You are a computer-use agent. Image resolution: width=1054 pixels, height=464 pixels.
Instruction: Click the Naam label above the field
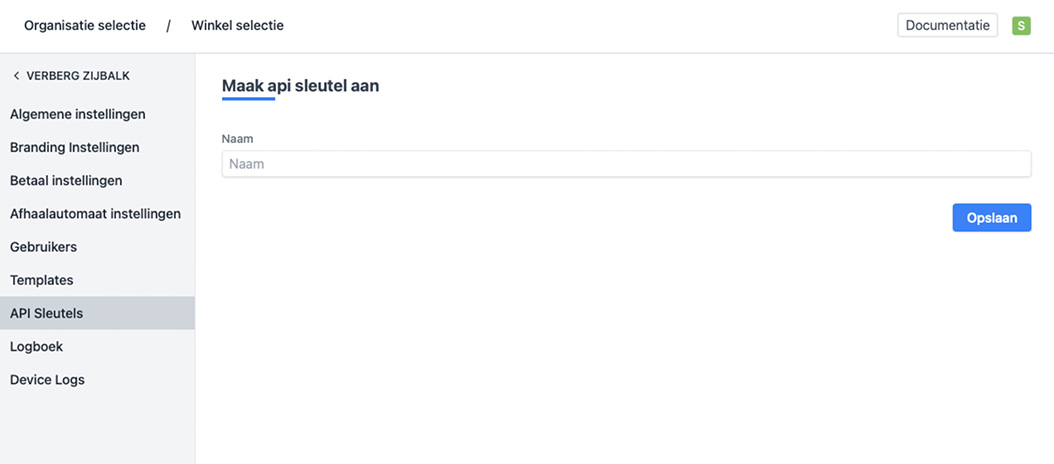point(235,139)
